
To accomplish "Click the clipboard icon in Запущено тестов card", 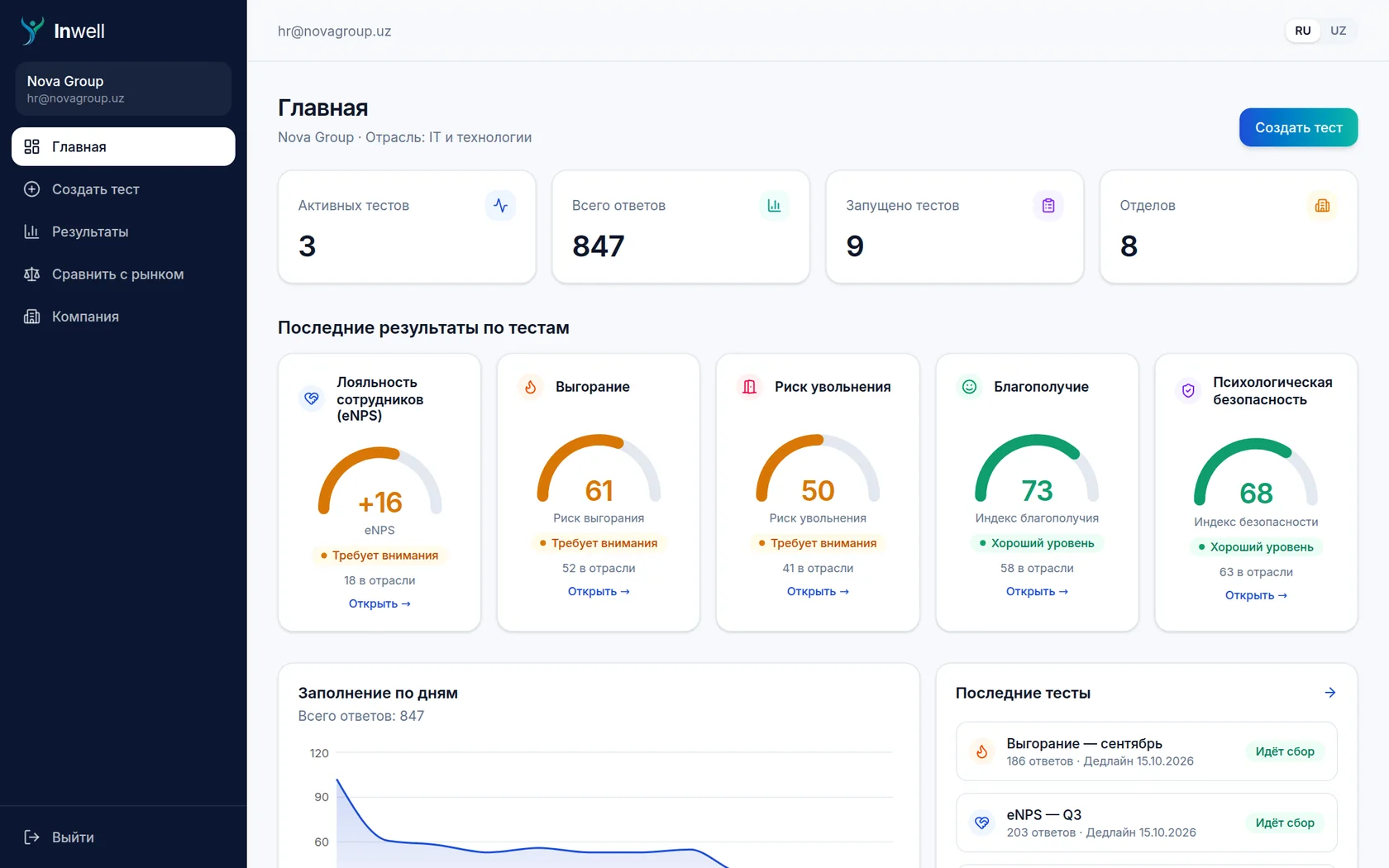I will 1048,206.
